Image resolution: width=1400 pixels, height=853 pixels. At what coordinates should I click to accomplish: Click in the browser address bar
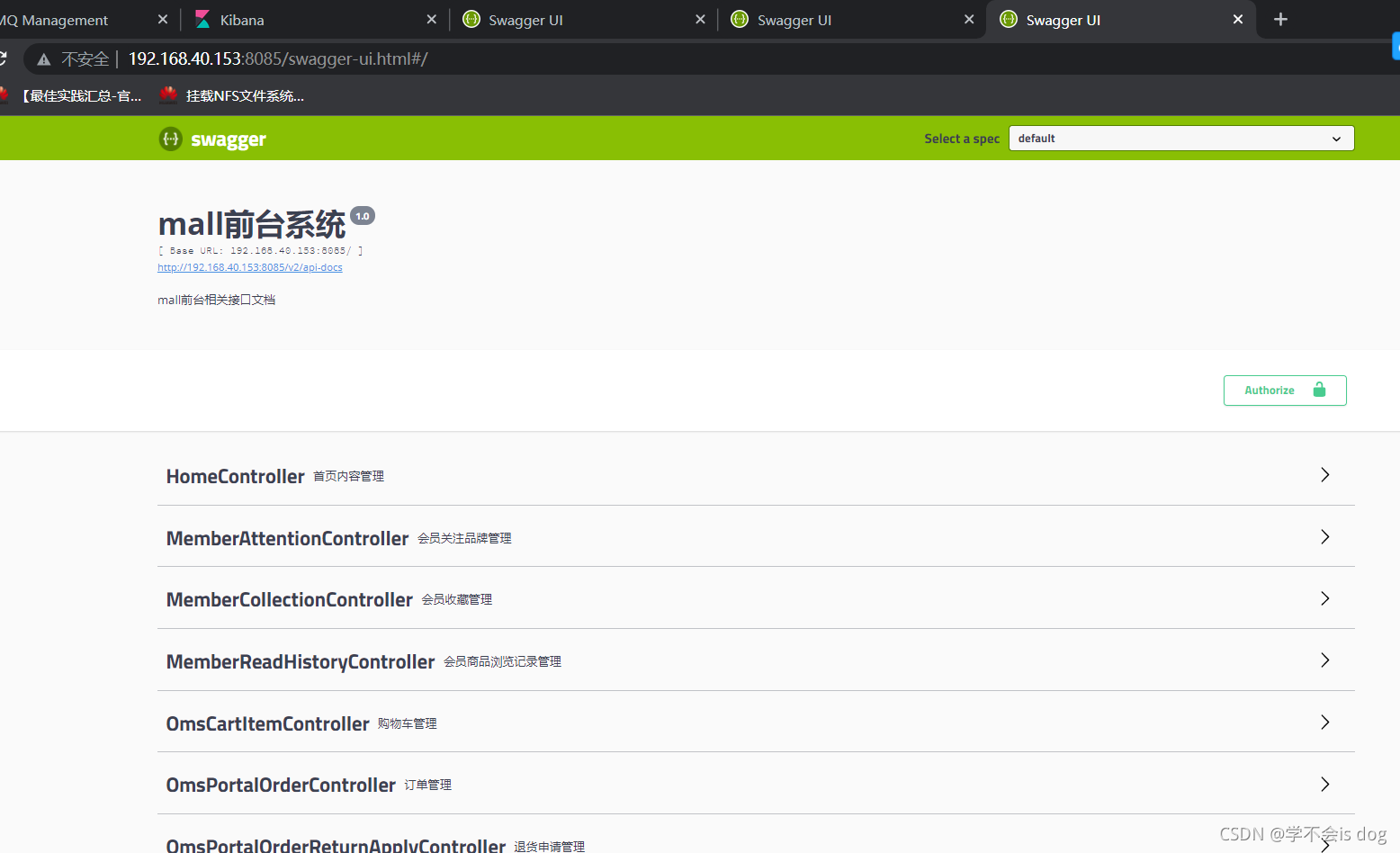(x=540, y=58)
